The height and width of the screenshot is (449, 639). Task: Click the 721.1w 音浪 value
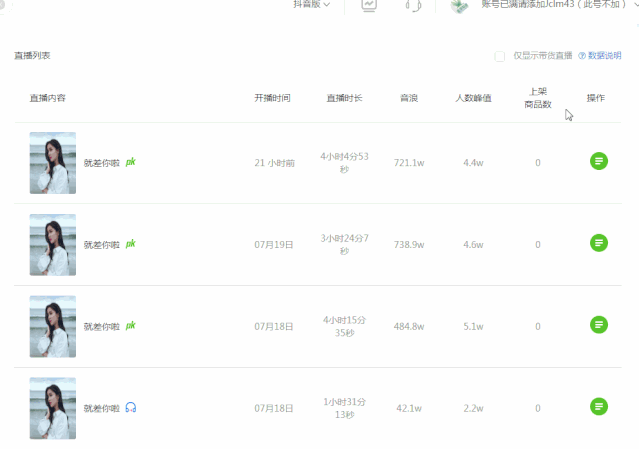tap(409, 163)
